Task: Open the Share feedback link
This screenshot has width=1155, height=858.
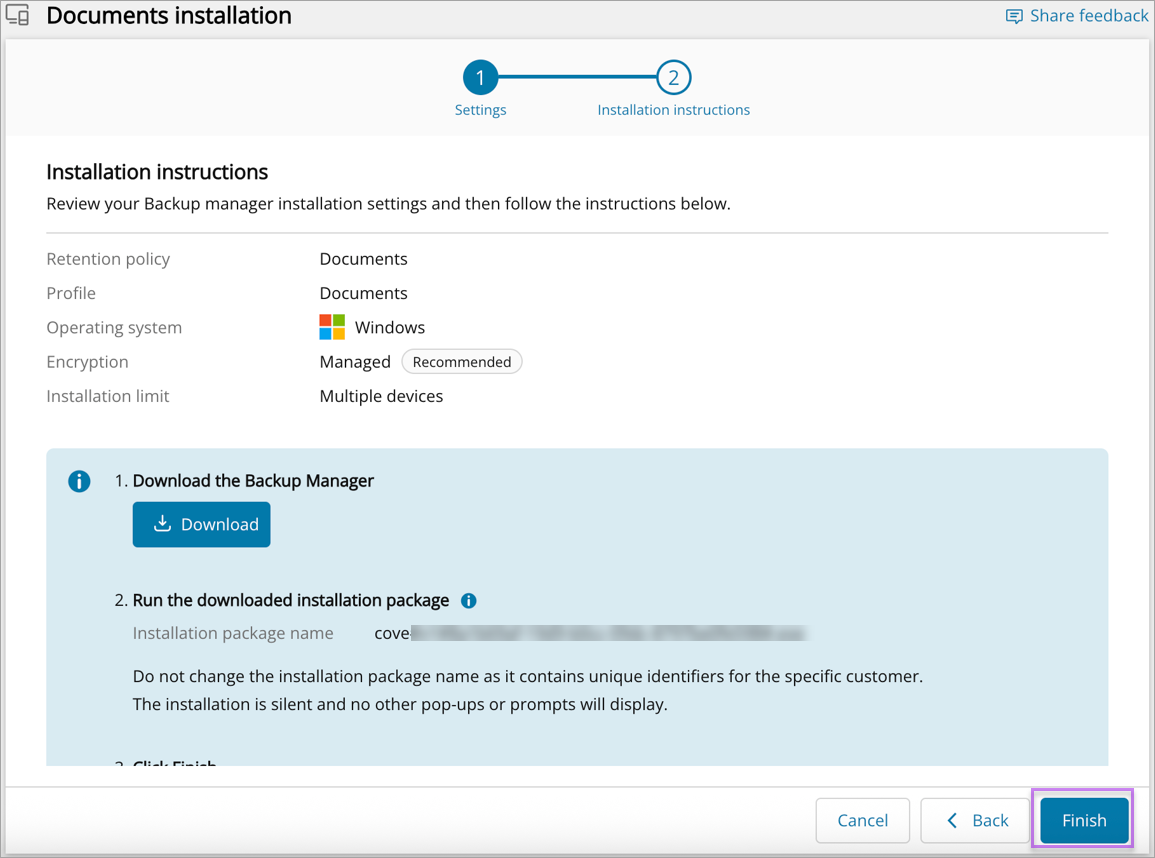Action: tap(1088, 16)
